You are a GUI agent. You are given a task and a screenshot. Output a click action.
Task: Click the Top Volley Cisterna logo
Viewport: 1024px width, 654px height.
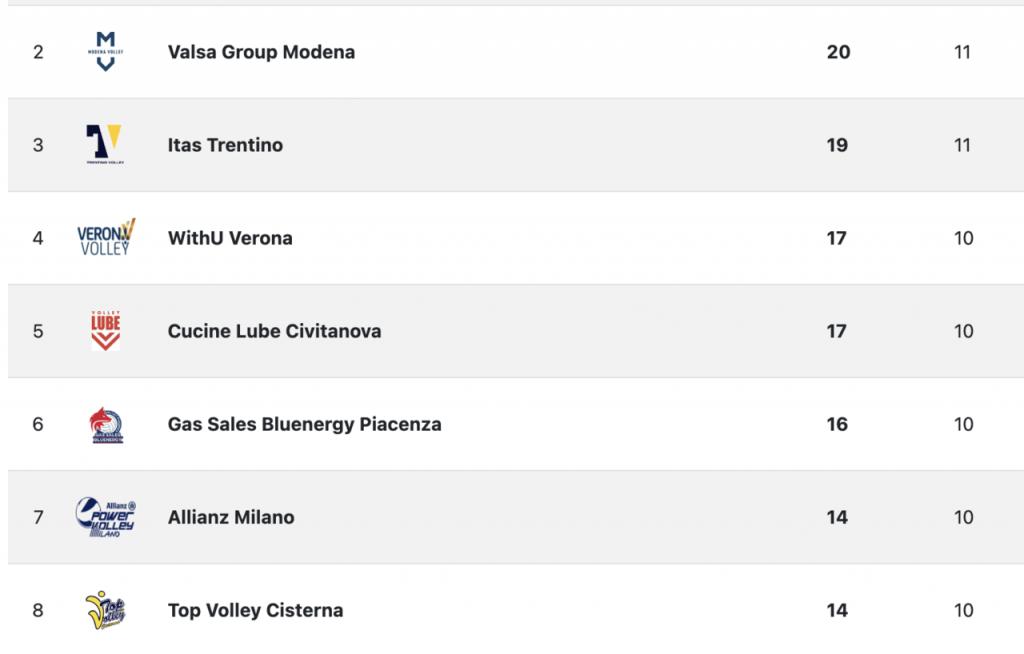105,610
